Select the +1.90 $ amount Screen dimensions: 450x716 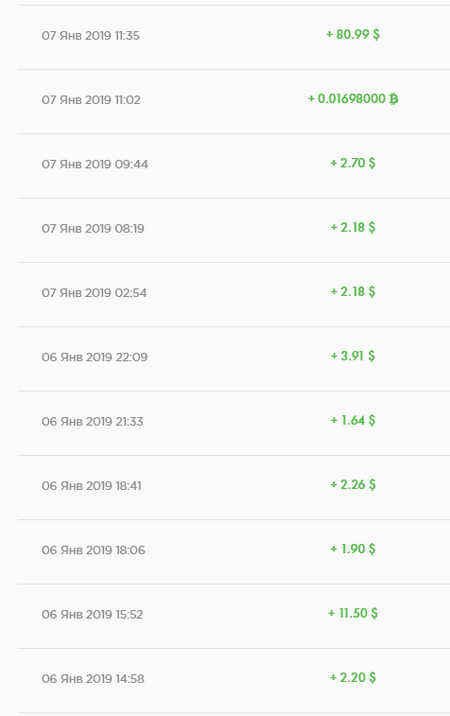(x=353, y=549)
